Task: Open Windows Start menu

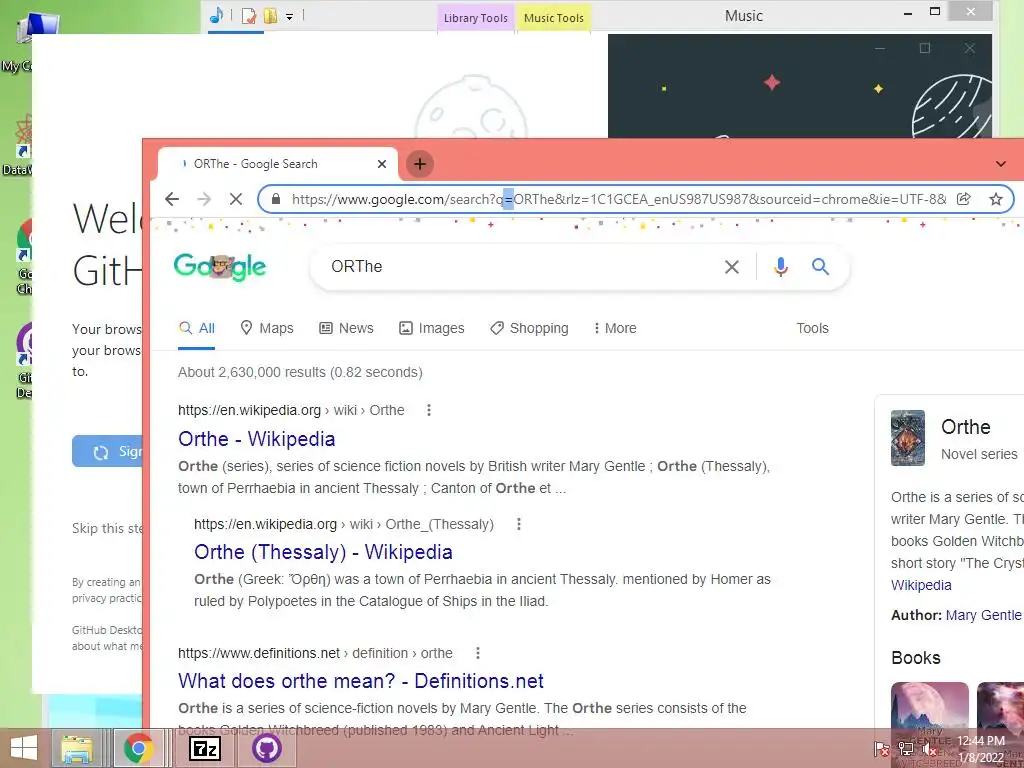Action: click(x=24, y=748)
